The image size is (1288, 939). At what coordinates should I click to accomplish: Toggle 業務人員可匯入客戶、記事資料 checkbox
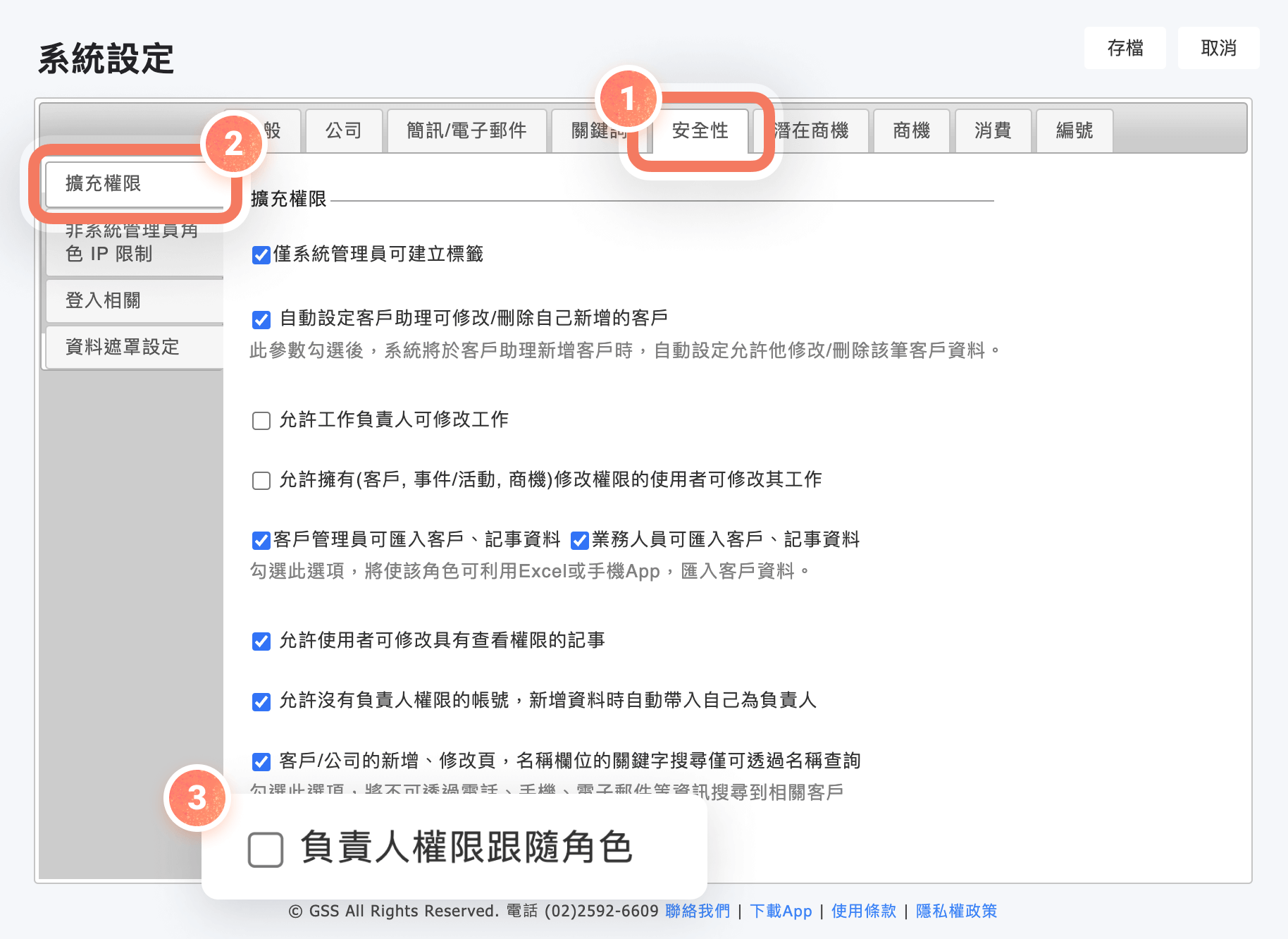pyautogui.click(x=580, y=541)
